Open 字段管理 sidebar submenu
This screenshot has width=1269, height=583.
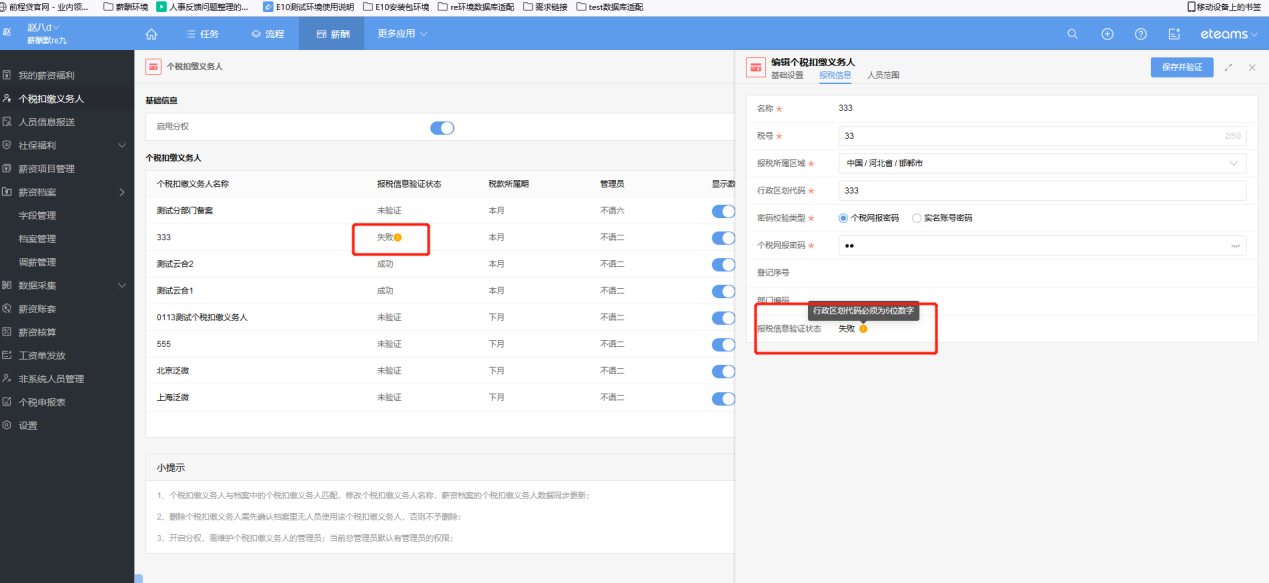38,215
